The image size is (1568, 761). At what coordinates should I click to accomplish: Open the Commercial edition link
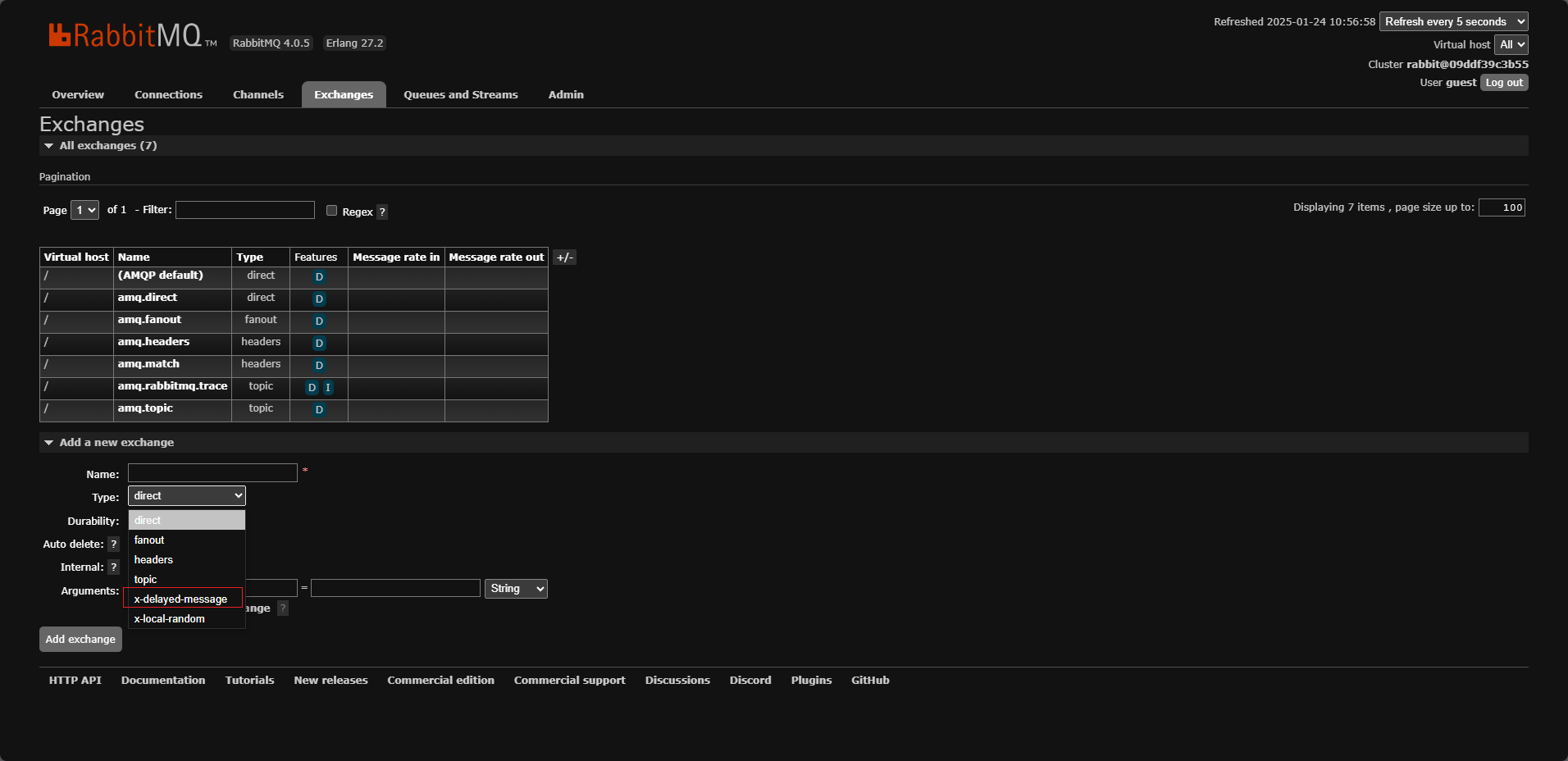441,681
